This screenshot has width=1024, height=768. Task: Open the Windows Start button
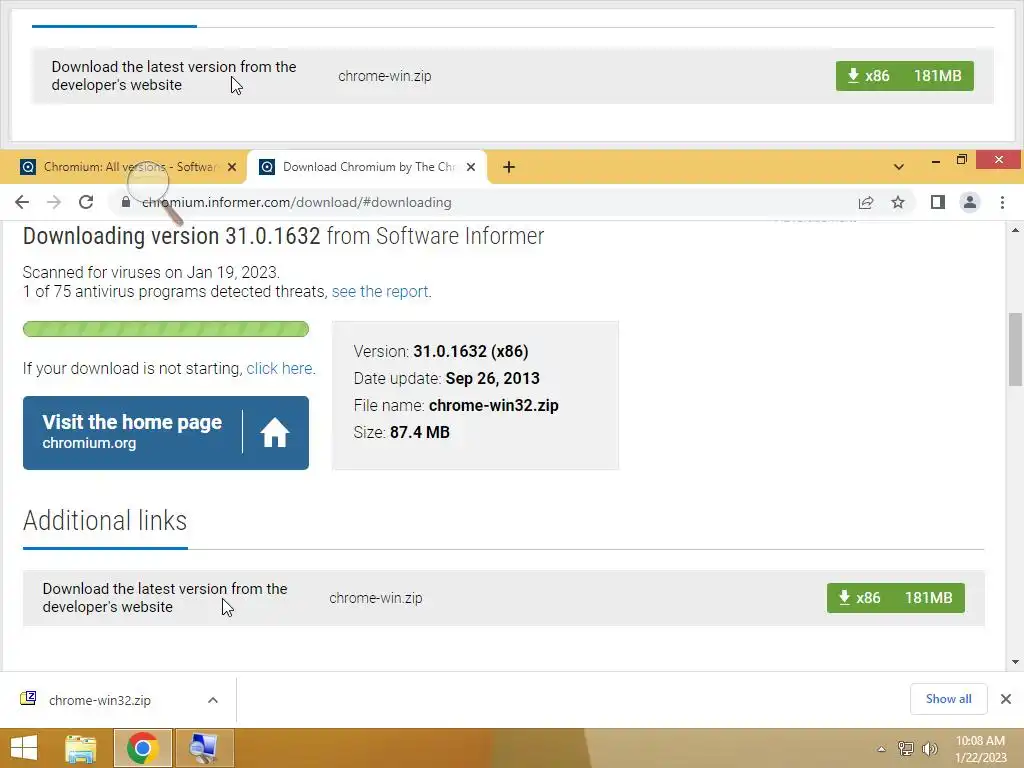point(24,748)
